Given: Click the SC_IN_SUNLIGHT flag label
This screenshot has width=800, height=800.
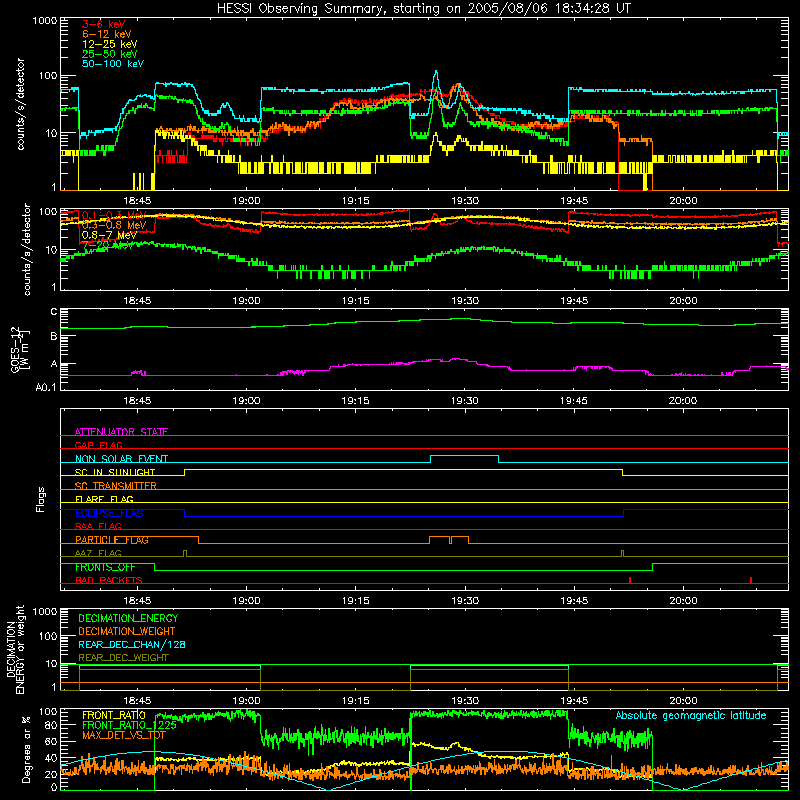Looking at the screenshot, I should [x=115, y=472].
